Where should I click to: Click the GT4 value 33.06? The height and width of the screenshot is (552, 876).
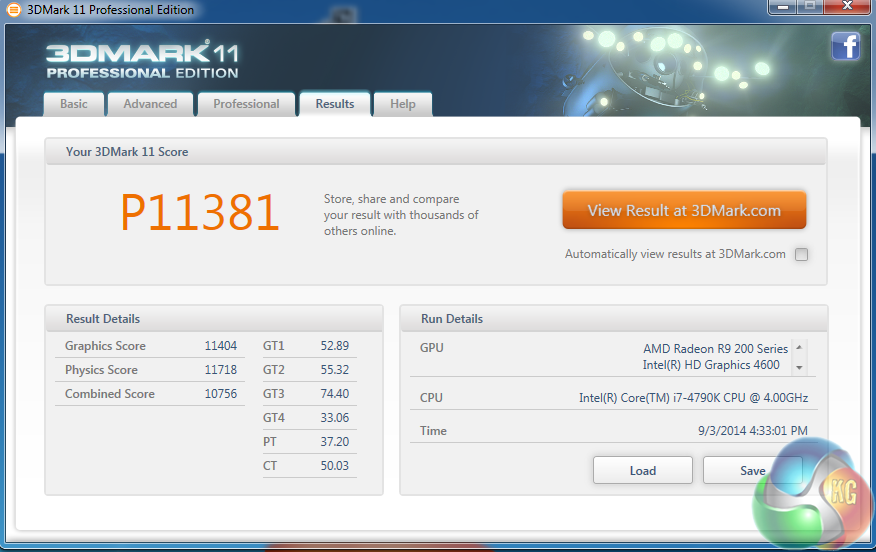[335, 418]
